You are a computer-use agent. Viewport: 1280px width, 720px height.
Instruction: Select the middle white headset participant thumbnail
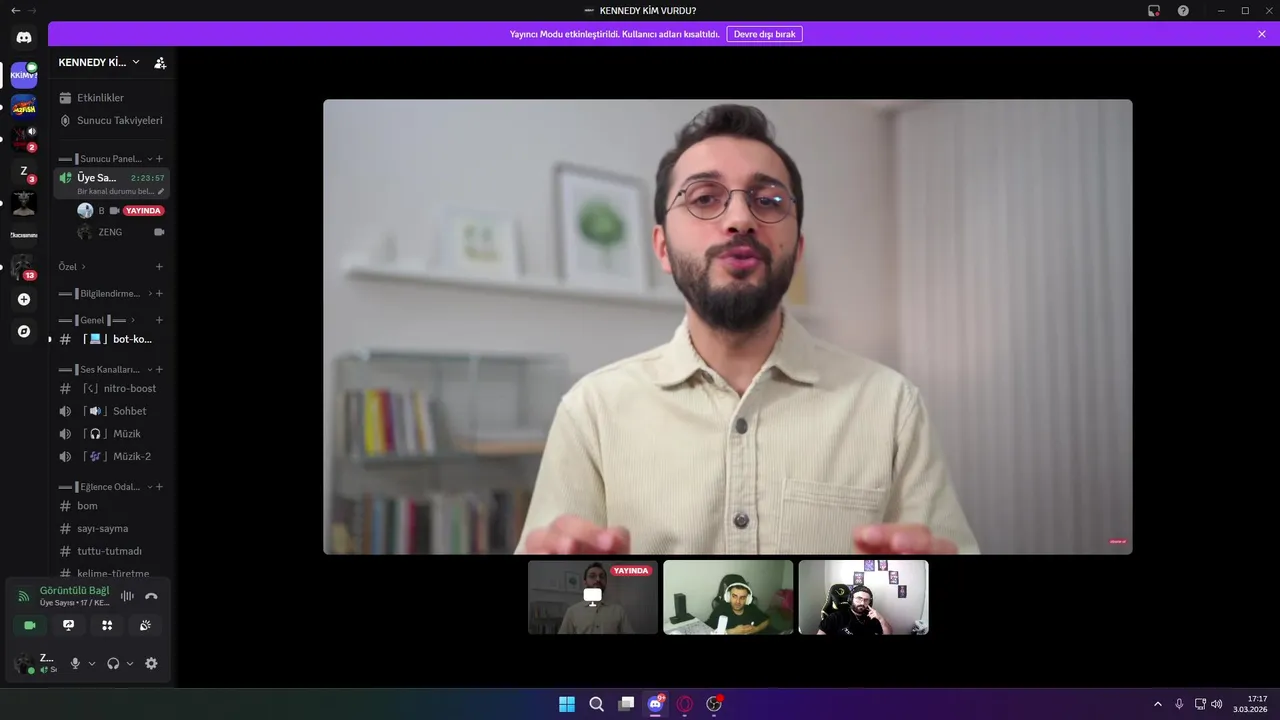click(728, 597)
